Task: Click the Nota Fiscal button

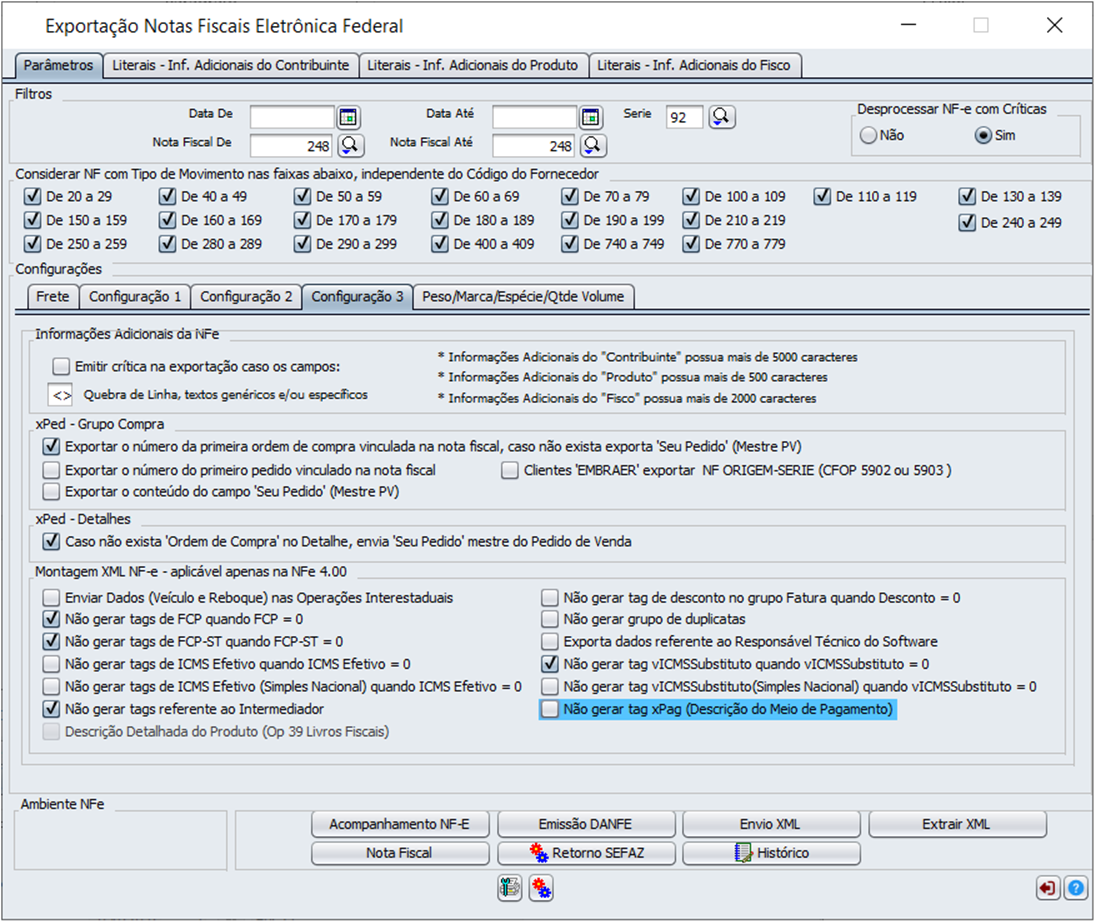Action: pos(400,853)
